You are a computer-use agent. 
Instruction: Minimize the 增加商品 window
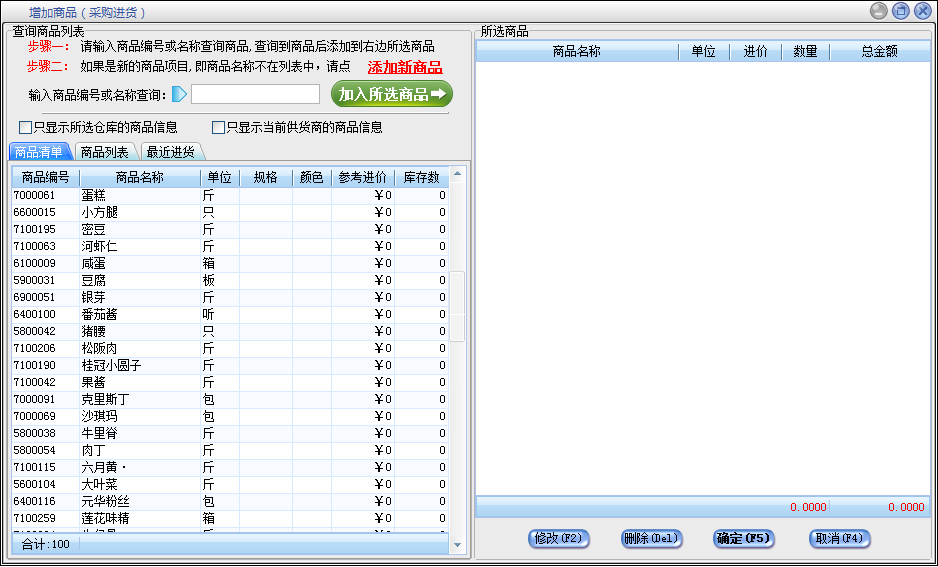(879, 11)
